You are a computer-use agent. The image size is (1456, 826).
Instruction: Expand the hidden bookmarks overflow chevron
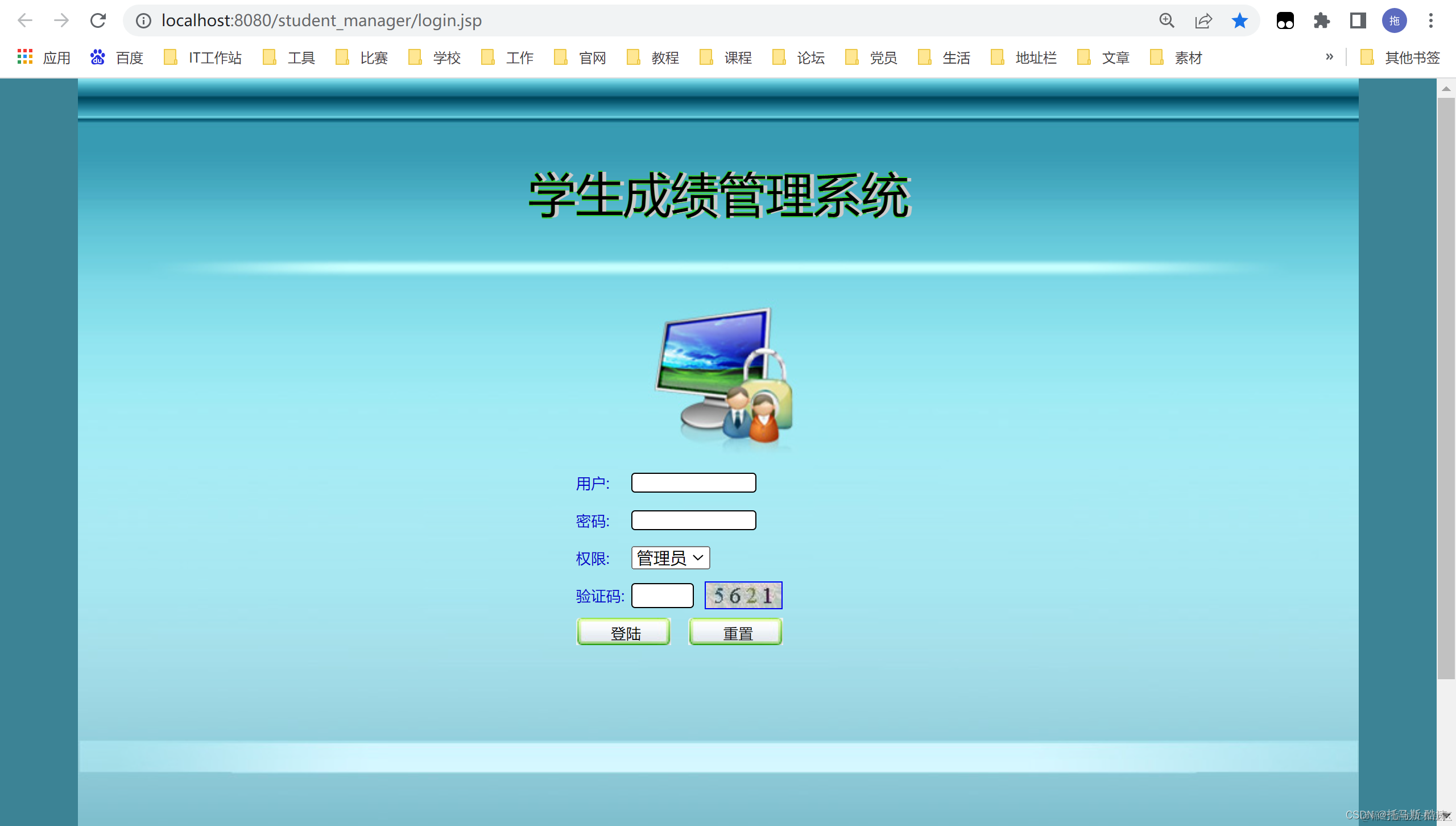(1329, 57)
